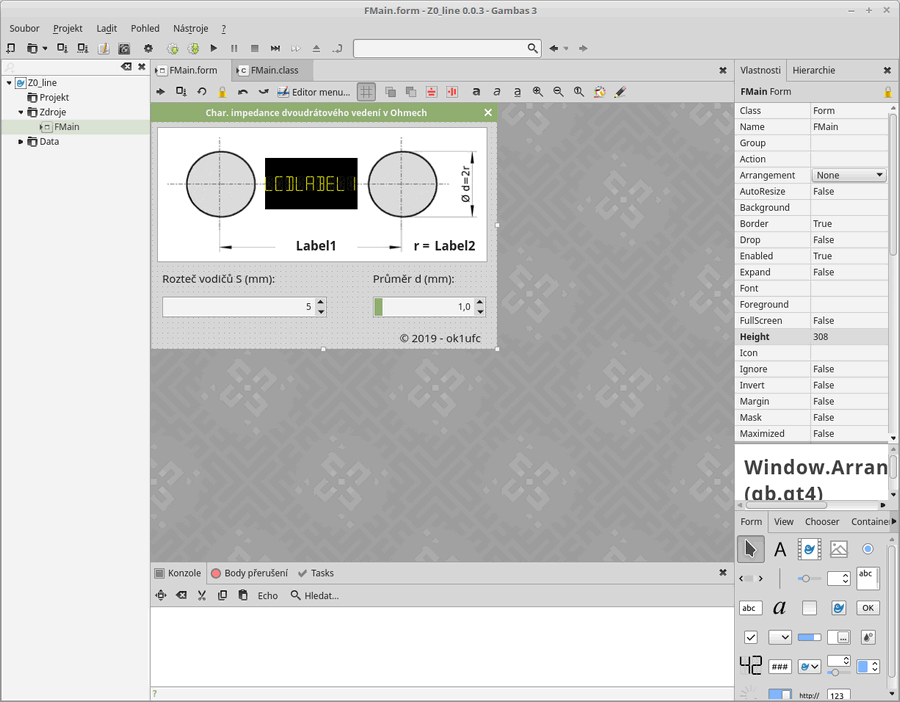Image resolution: width=900 pixels, height=702 pixels.
Task: Switch to the FMain.class tab
Action: [x=273, y=71]
